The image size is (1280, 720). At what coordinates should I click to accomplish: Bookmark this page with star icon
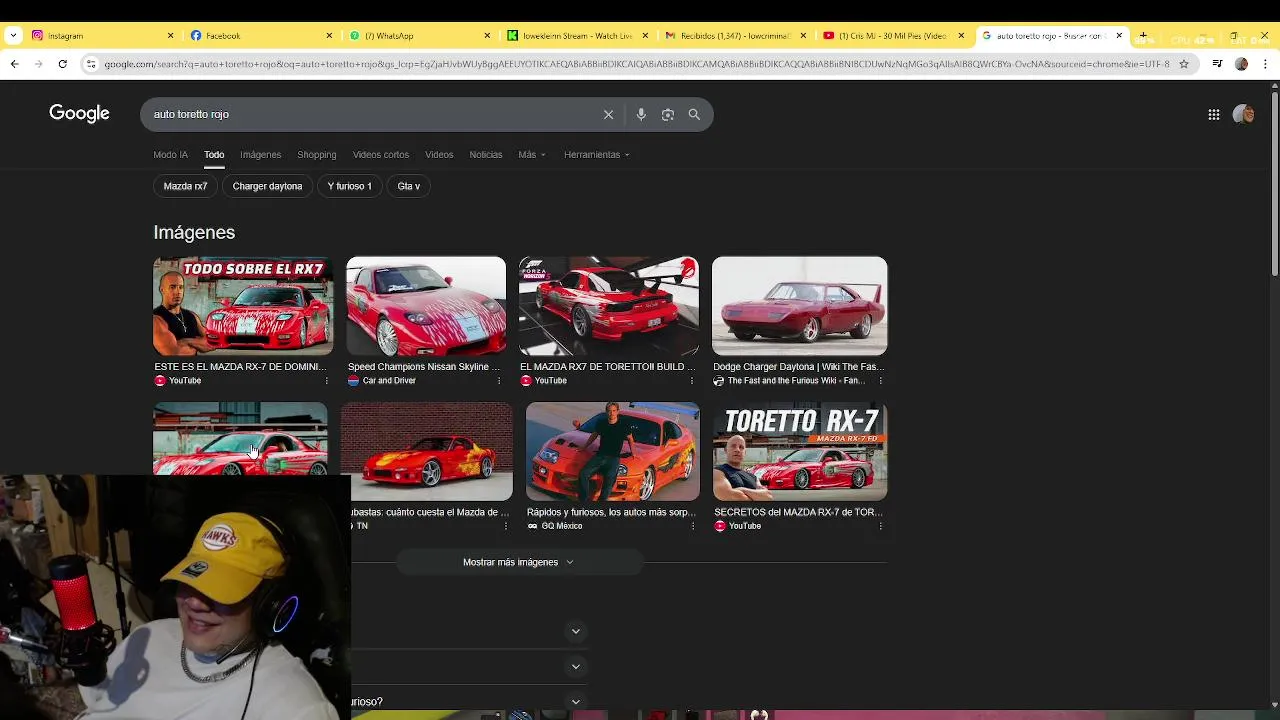point(1184,64)
